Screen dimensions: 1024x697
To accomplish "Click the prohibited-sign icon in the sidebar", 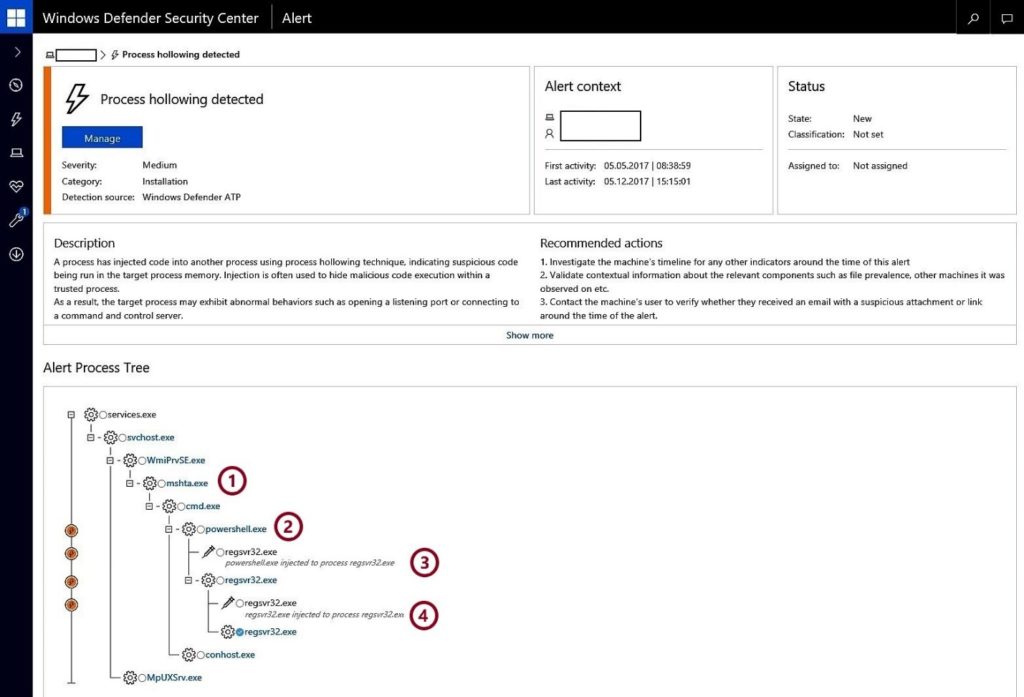I will [x=15, y=85].
